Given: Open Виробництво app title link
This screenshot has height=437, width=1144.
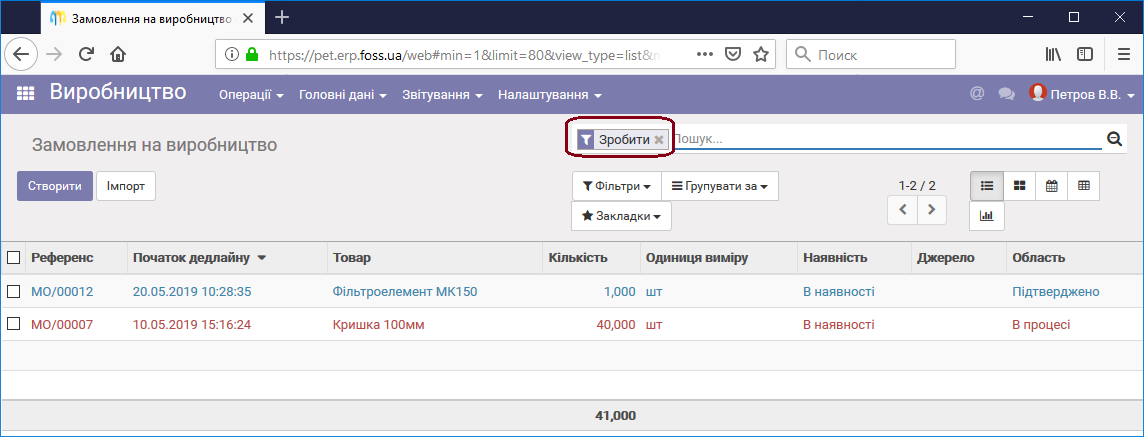Looking at the screenshot, I should click(x=118, y=92).
